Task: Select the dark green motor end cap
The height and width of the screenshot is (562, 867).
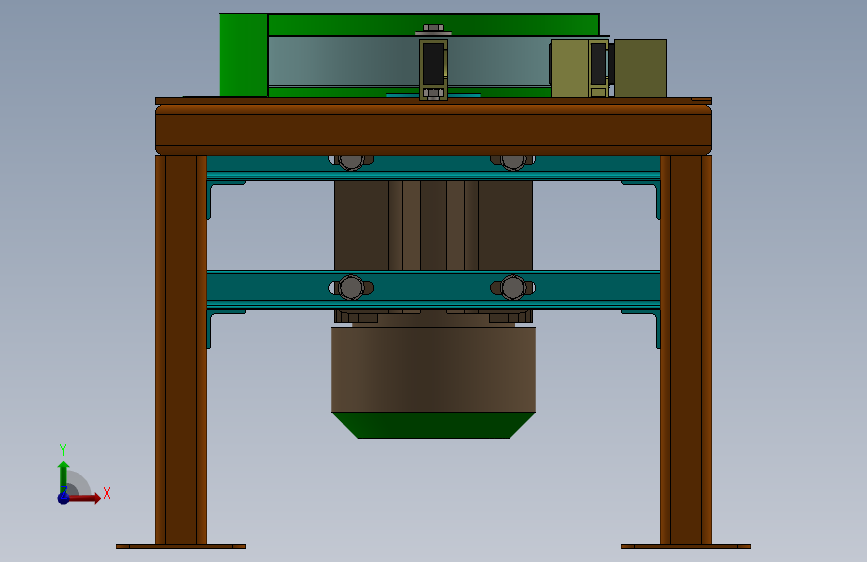Action: [434, 425]
